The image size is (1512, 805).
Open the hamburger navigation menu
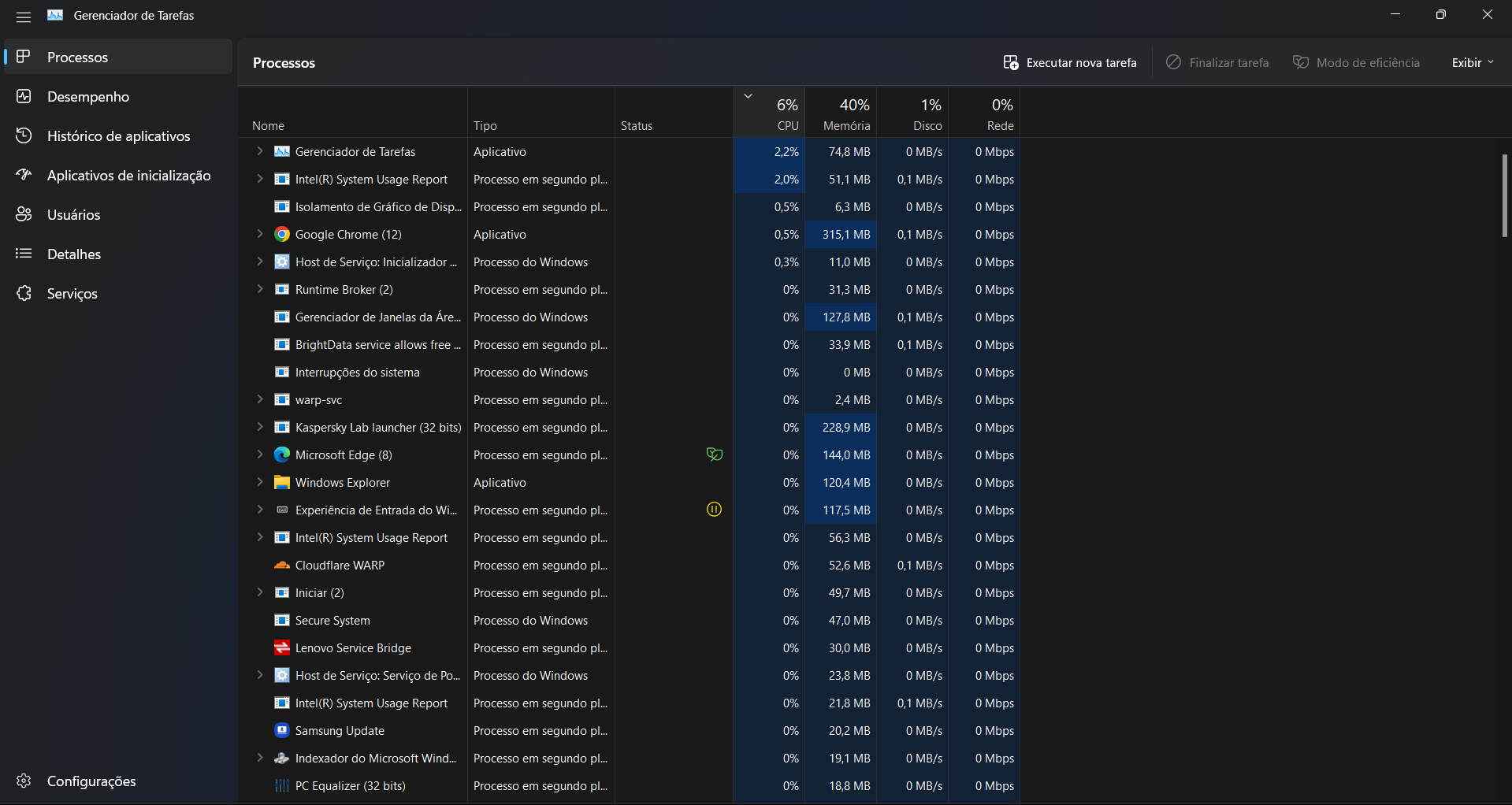click(24, 16)
